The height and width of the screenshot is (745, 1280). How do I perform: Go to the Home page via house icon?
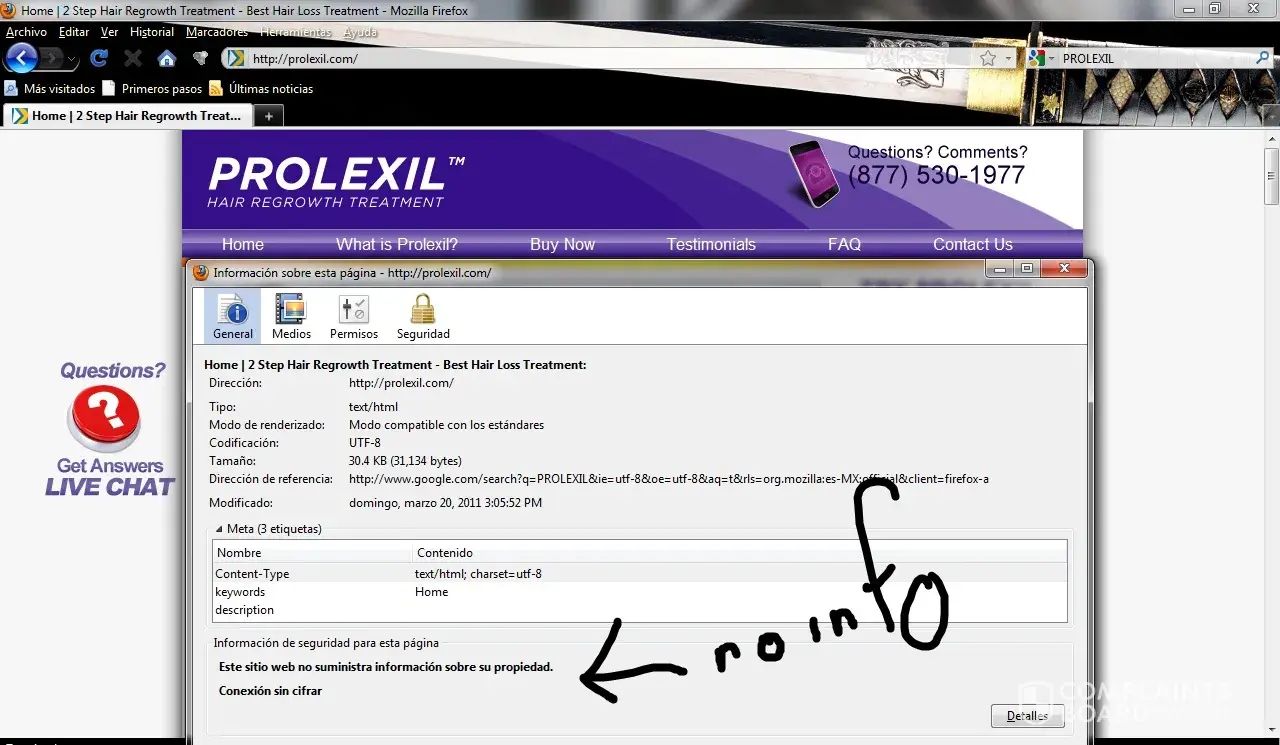click(167, 59)
